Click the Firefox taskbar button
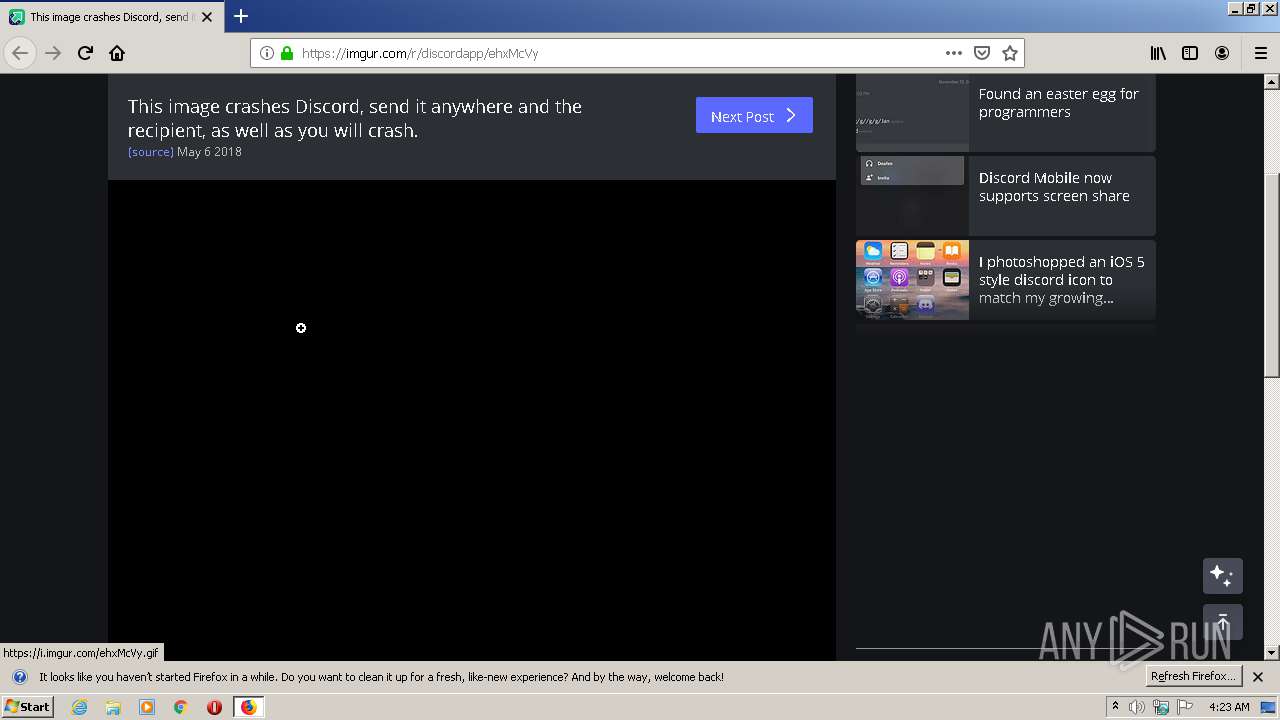1280x720 pixels. click(248, 707)
